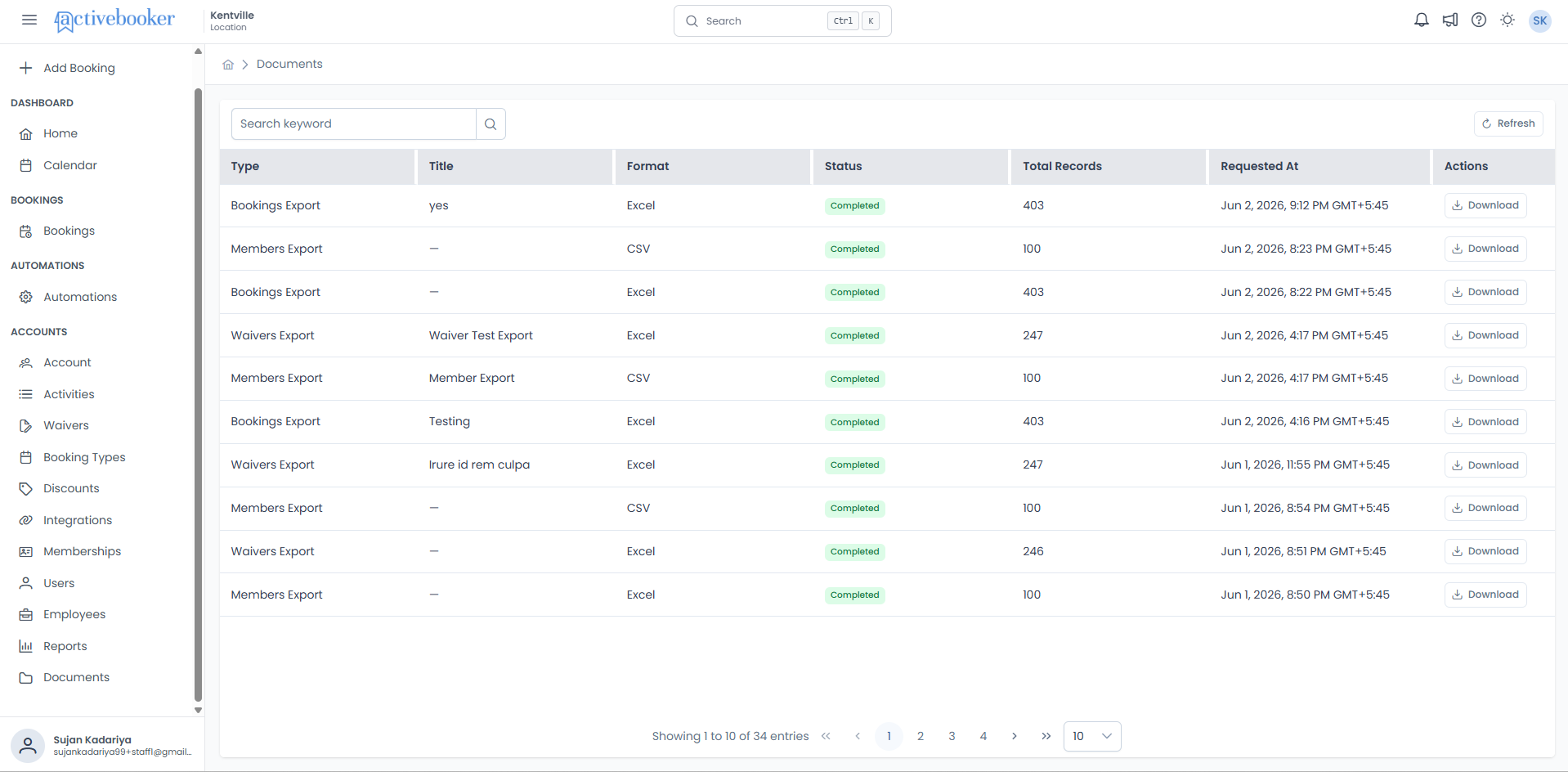Click '246' total records cell

tap(1033, 551)
